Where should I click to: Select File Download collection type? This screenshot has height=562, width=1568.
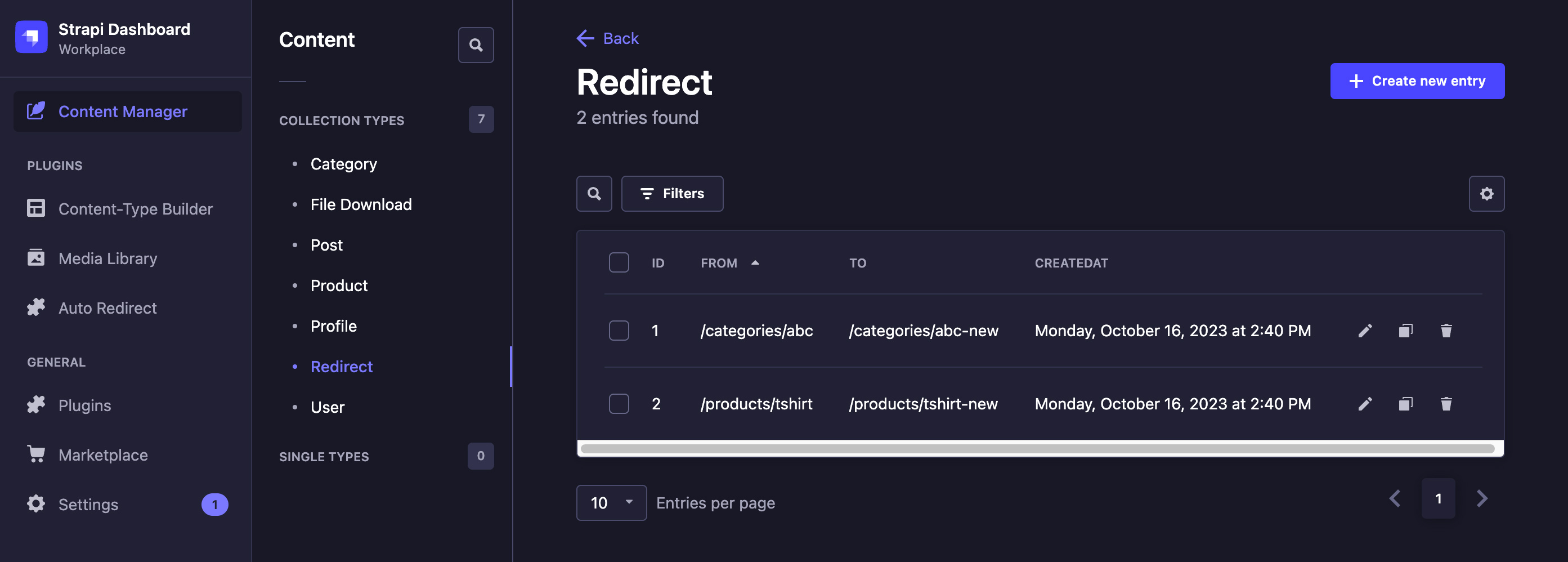[x=361, y=204]
